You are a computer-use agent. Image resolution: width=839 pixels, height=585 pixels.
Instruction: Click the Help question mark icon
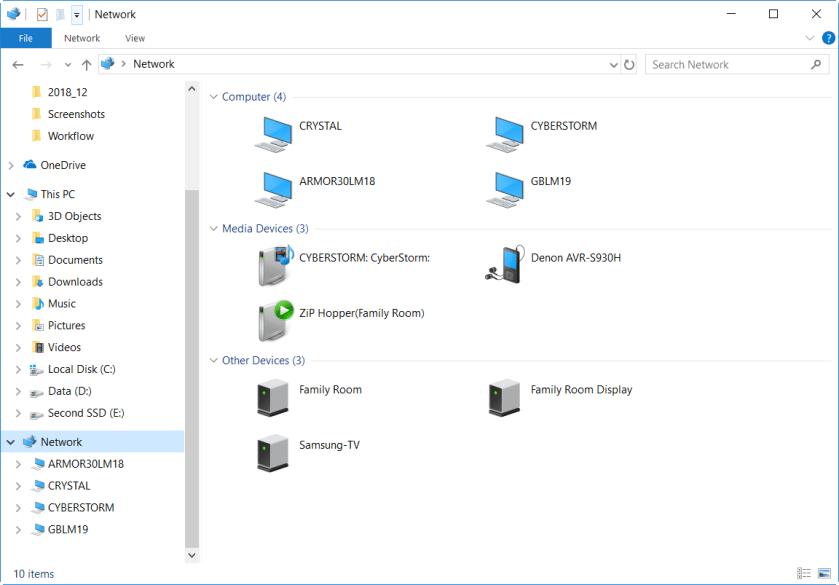[828, 38]
